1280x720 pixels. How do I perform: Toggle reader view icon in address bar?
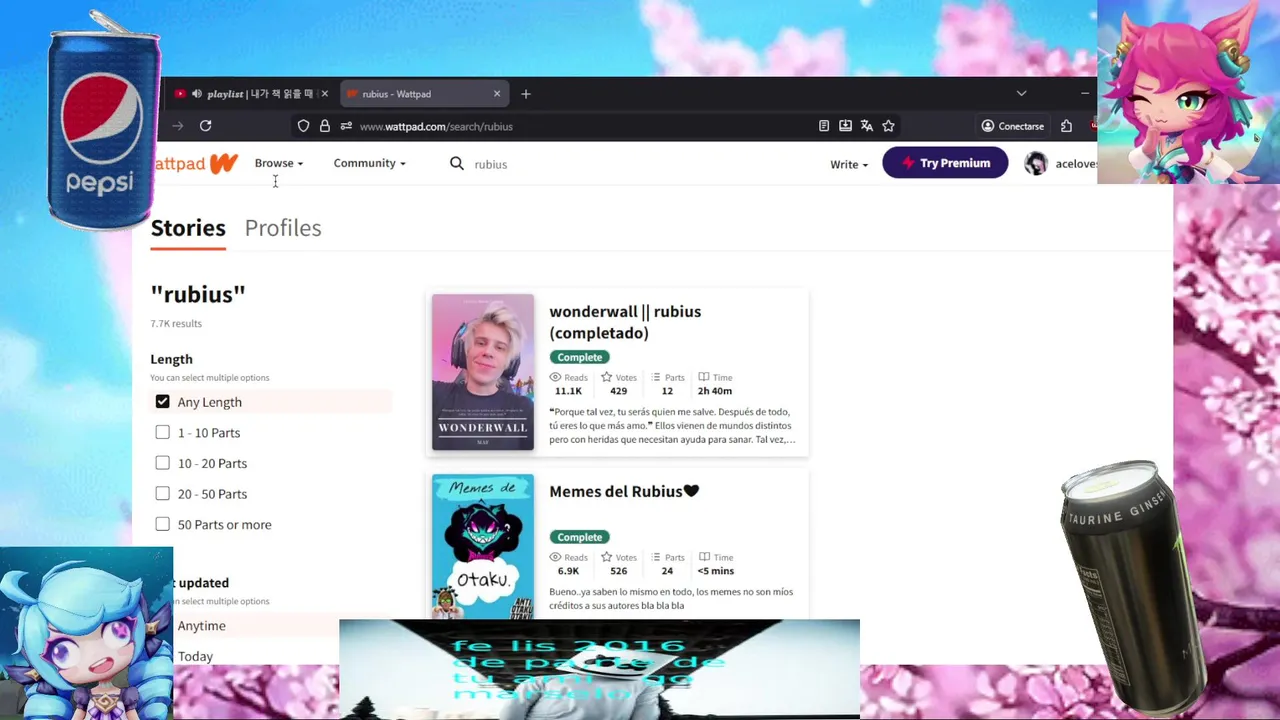pyautogui.click(x=824, y=126)
